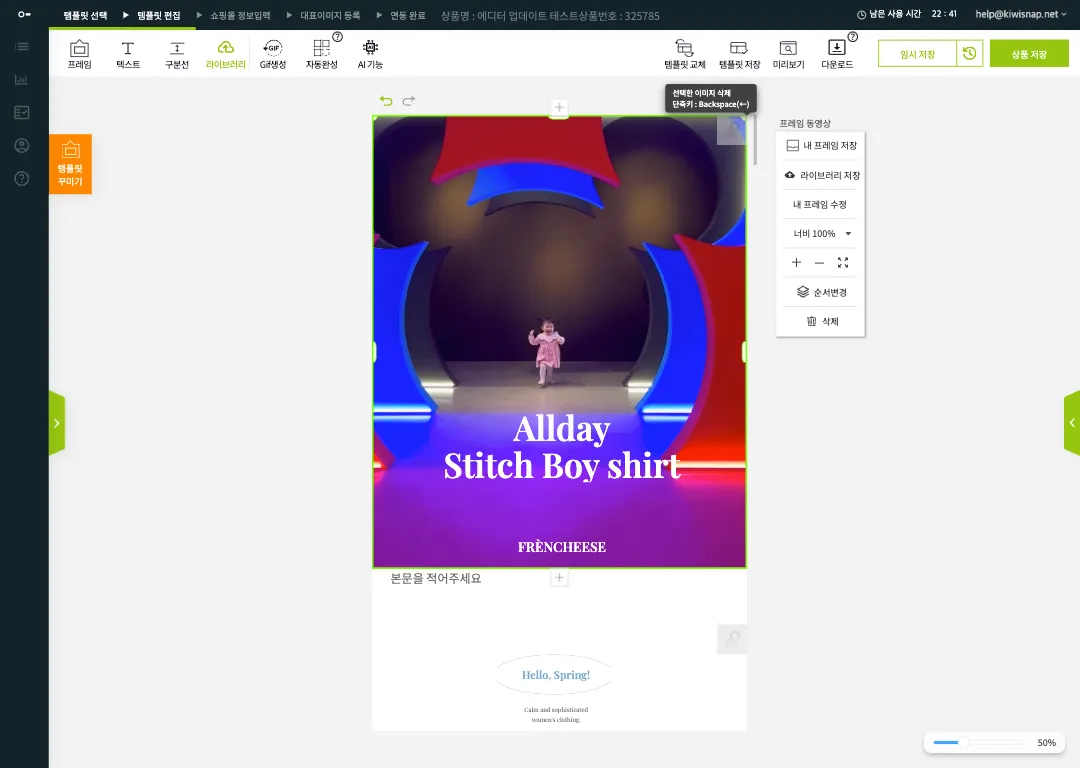Screen dimensions: 1080x768
Task: Undo the last edit
Action: 386,101
